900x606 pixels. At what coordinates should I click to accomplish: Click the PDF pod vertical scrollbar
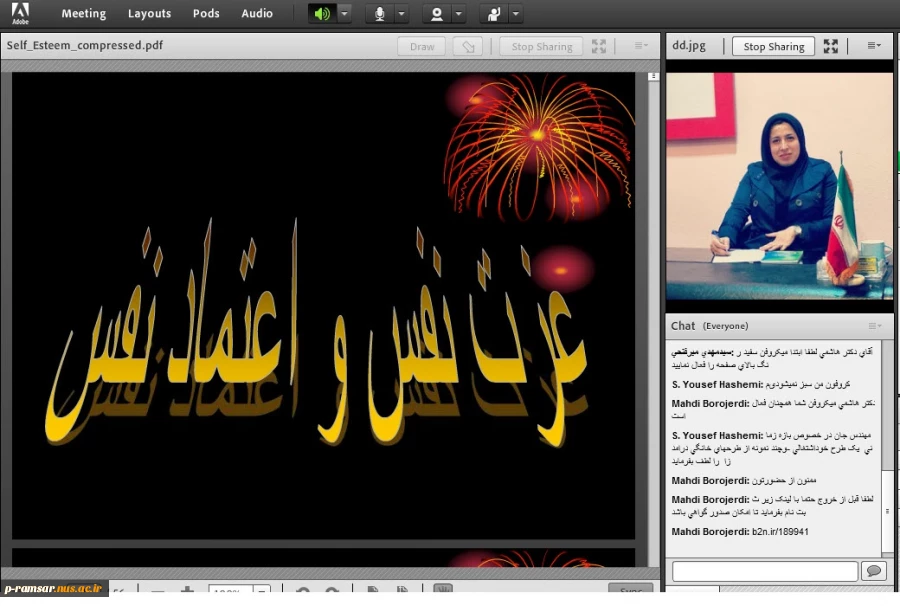pos(653,318)
